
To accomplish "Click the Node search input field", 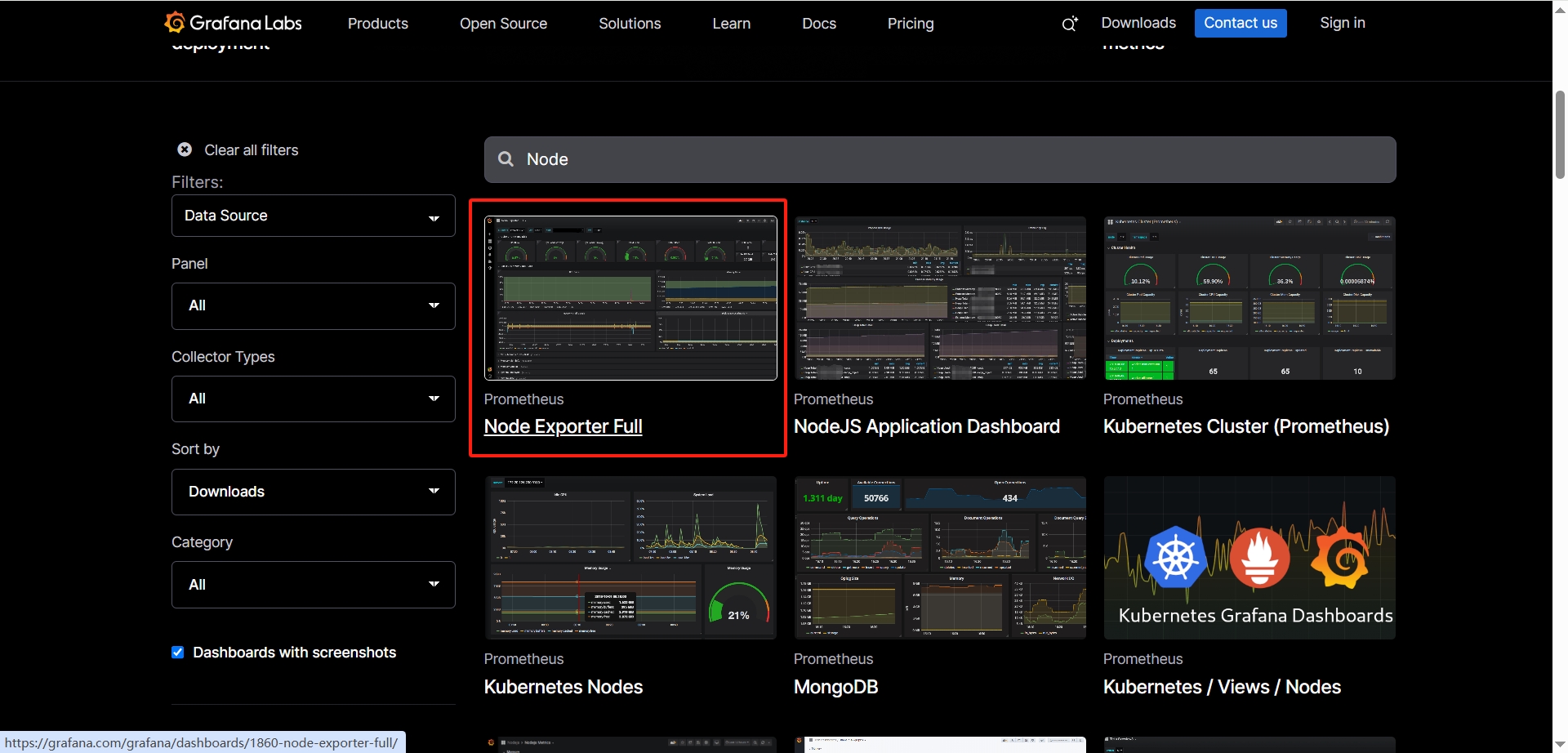I will point(939,159).
